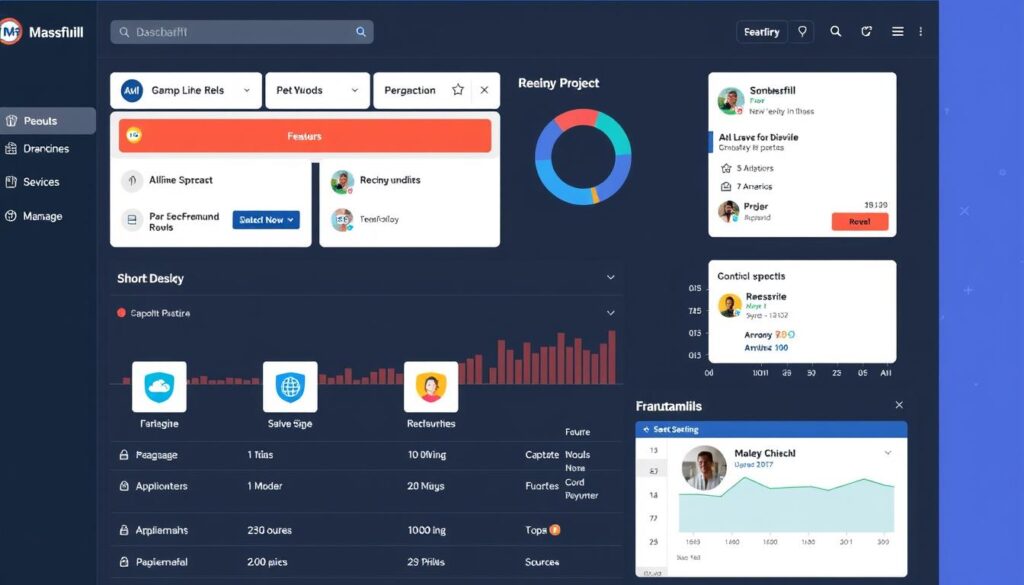The image size is (1024, 585).
Task: Click the magnifier icon in top-right toolbar
Action: 836,32
